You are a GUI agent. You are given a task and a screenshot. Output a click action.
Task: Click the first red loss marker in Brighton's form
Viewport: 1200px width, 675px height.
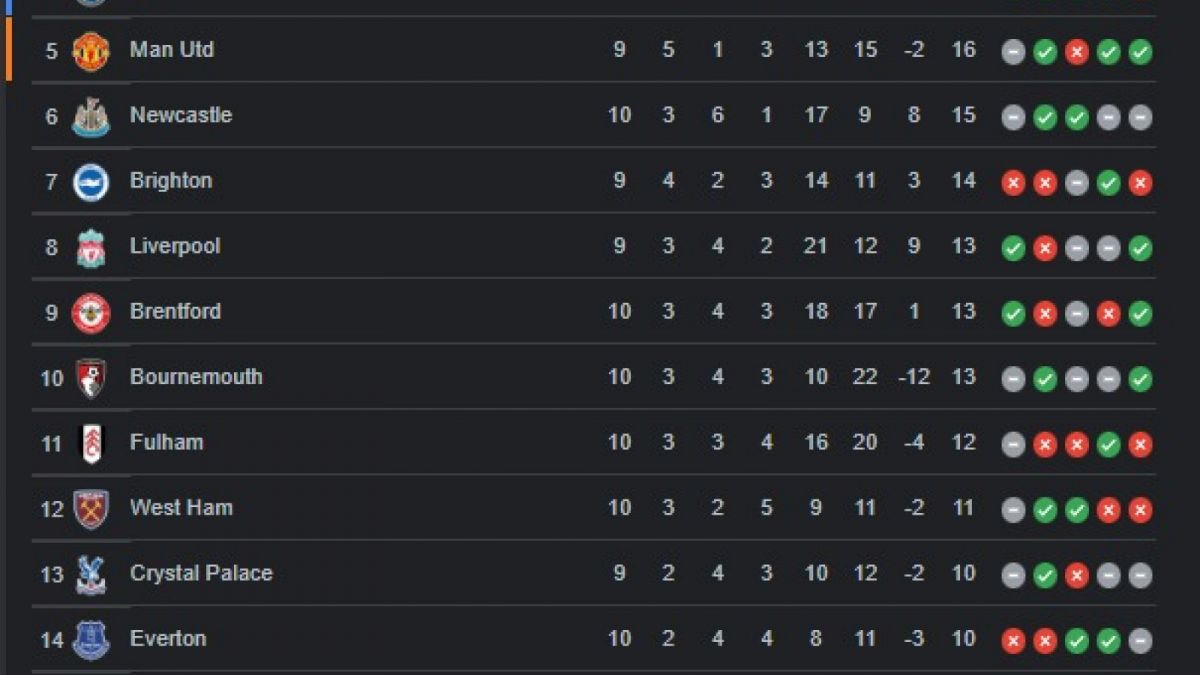(1011, 181)
